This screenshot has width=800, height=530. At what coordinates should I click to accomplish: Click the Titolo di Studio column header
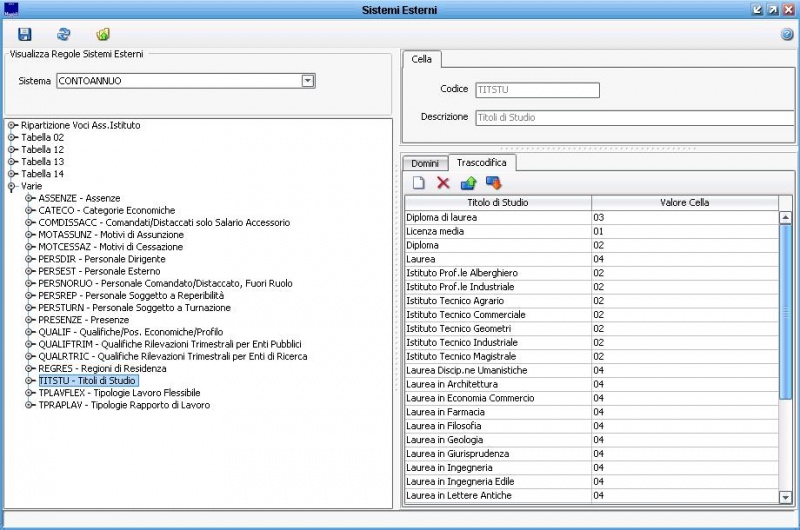(x=498, y=202)
